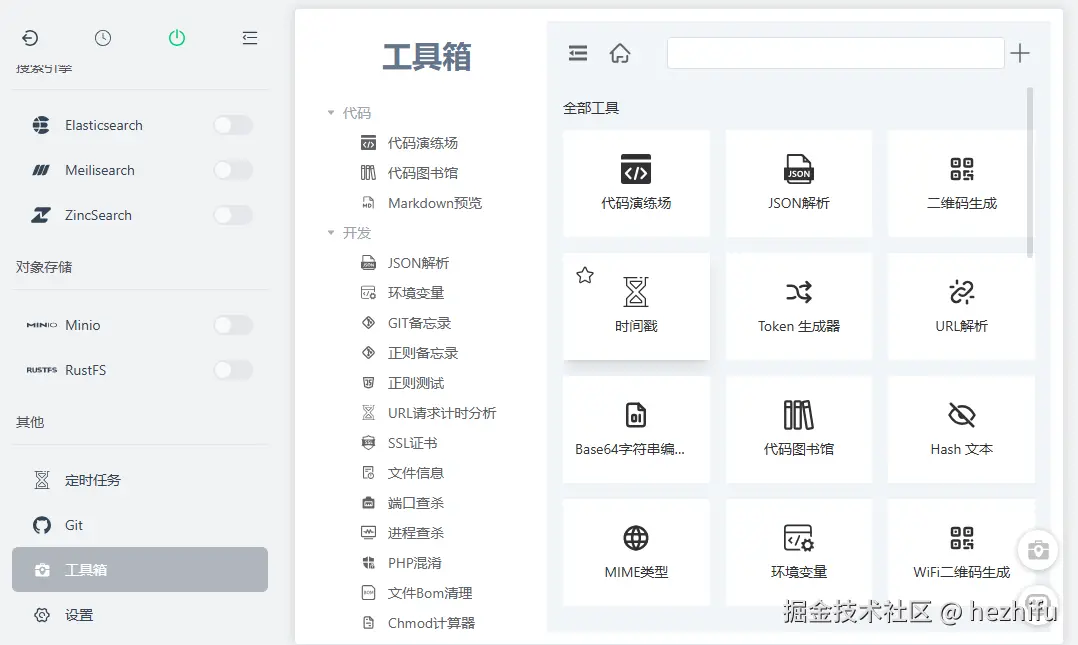Open the Token 生成器 tool card
This screenshot has width=1078, height=645.
click(x=798, y=306)
